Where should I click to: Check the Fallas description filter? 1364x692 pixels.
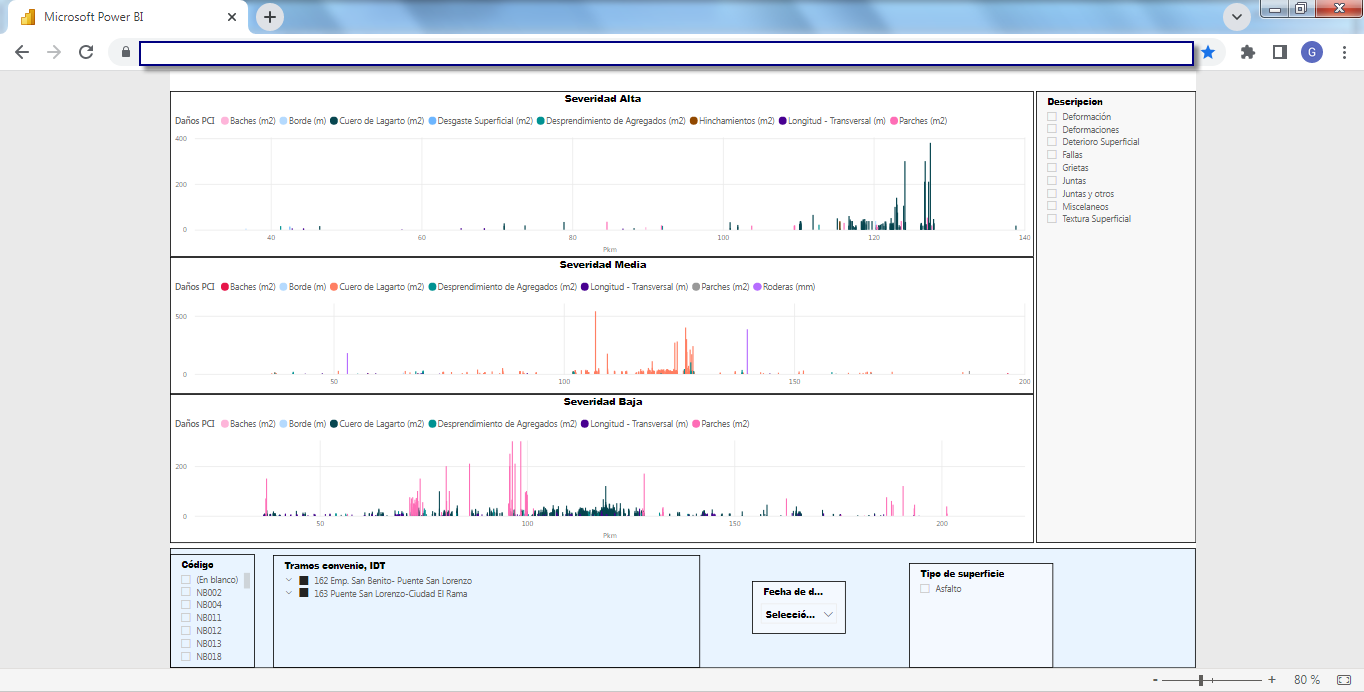click(x=1052, y=155)
